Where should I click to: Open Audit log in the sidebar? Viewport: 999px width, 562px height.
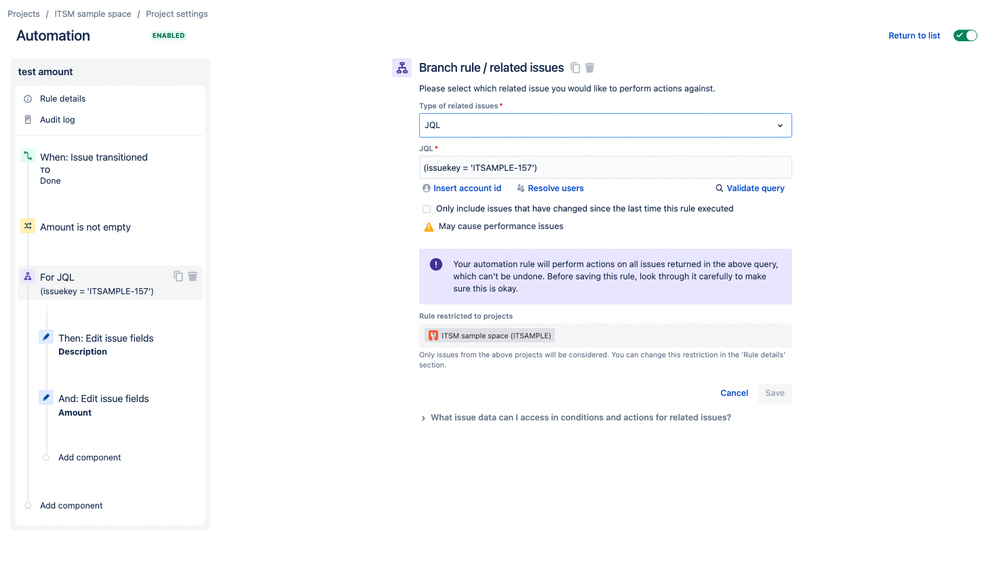(57, 120)
